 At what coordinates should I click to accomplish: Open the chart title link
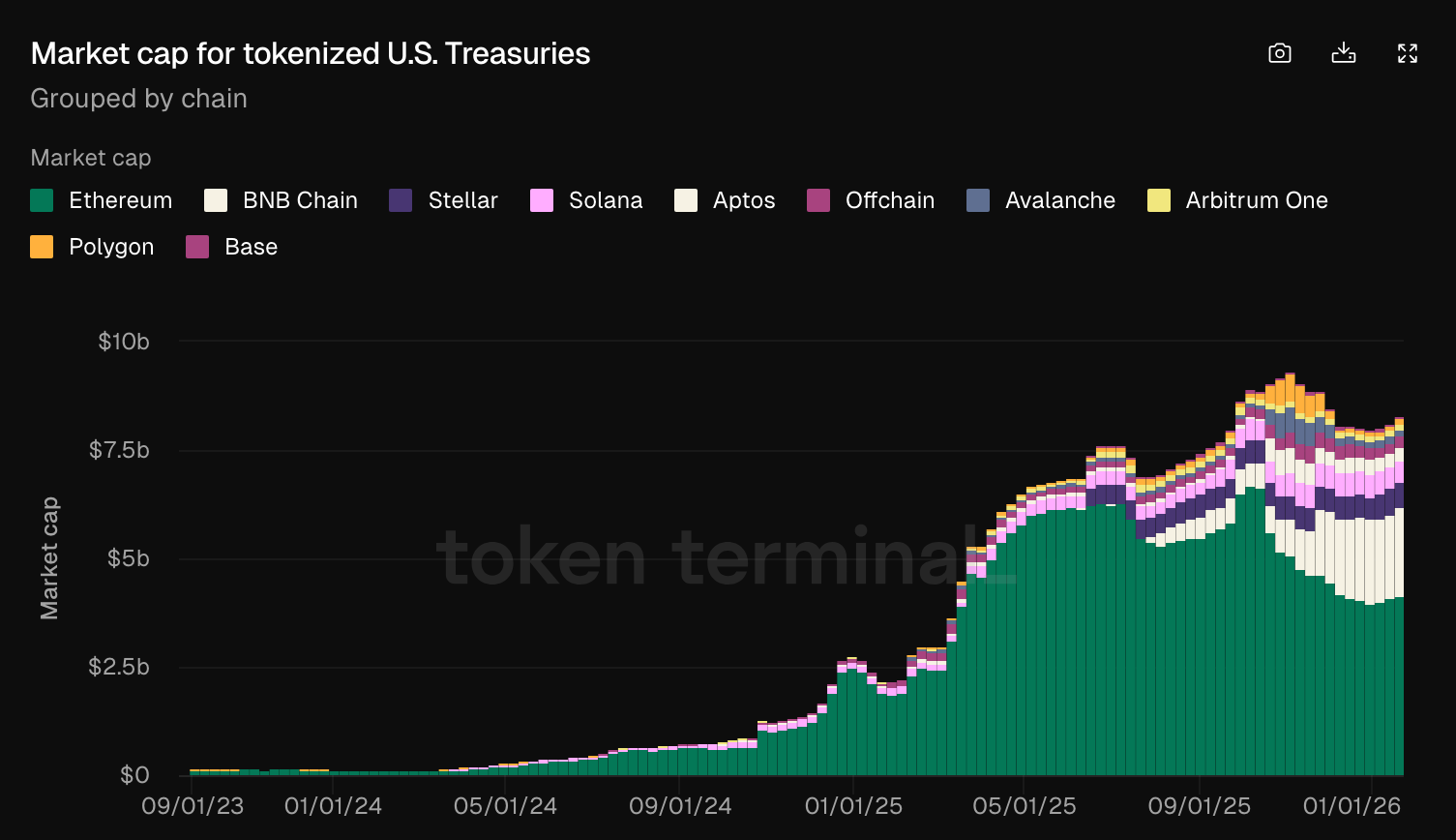tap(310, 53)
